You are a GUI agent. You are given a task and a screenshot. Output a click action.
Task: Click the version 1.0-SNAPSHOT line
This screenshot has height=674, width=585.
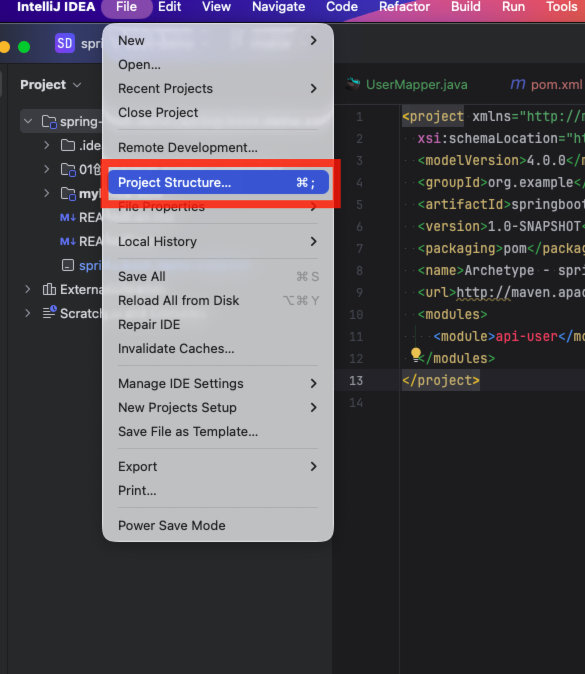pyautogui.click(x=501, y=226)
